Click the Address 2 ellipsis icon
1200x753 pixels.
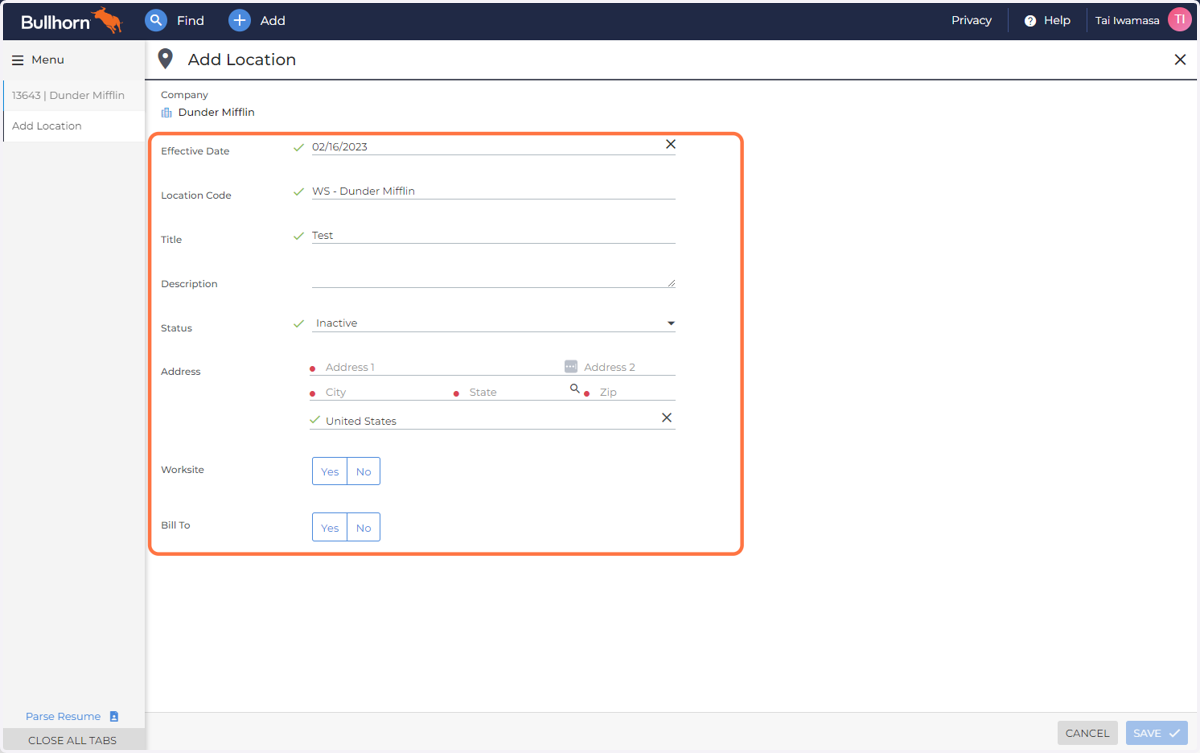[571, 366]
